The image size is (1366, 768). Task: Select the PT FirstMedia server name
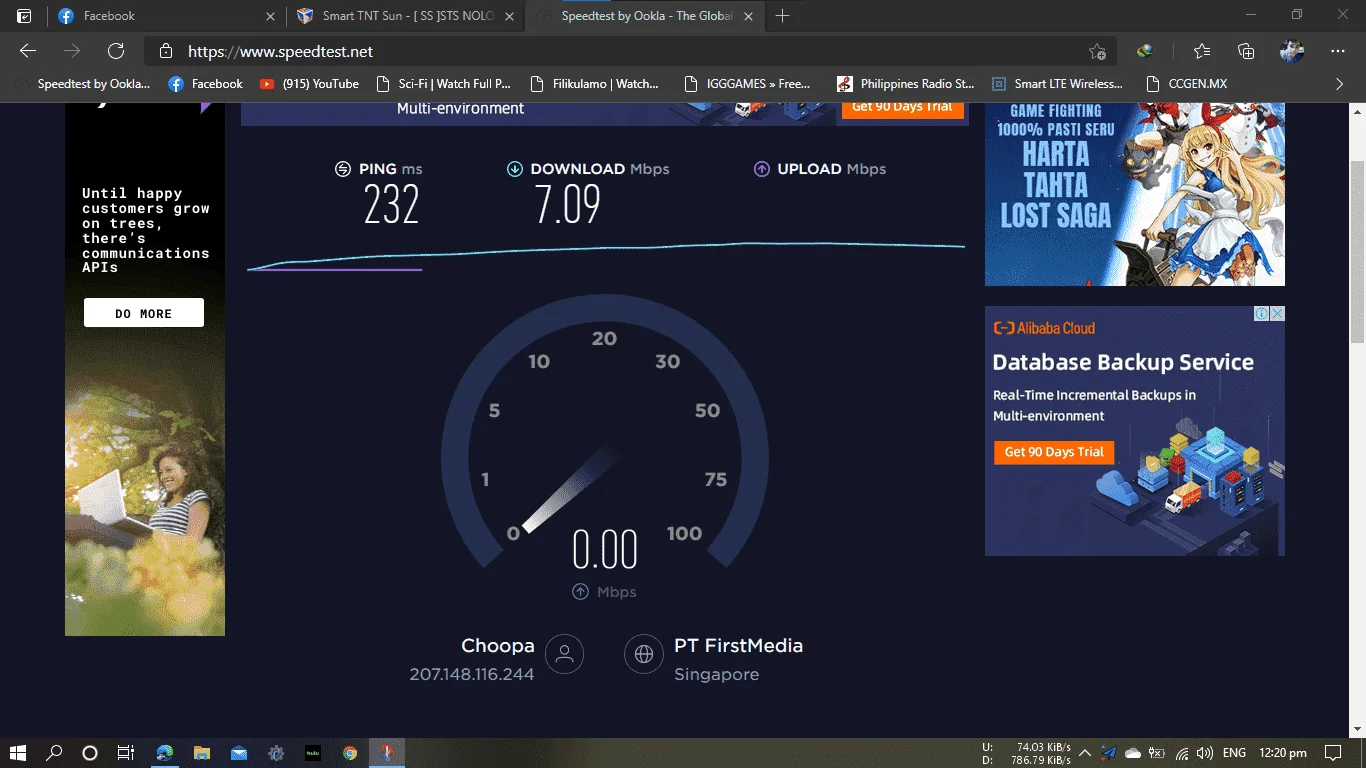pyautogui.click(x=738, y=646)
